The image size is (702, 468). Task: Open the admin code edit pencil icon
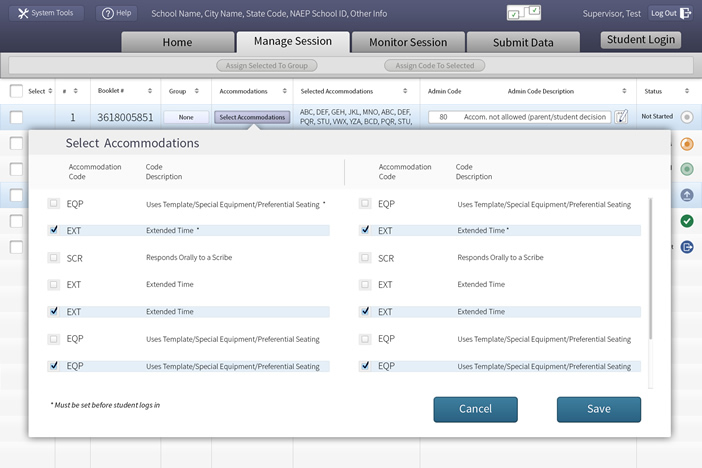point(621,117)
